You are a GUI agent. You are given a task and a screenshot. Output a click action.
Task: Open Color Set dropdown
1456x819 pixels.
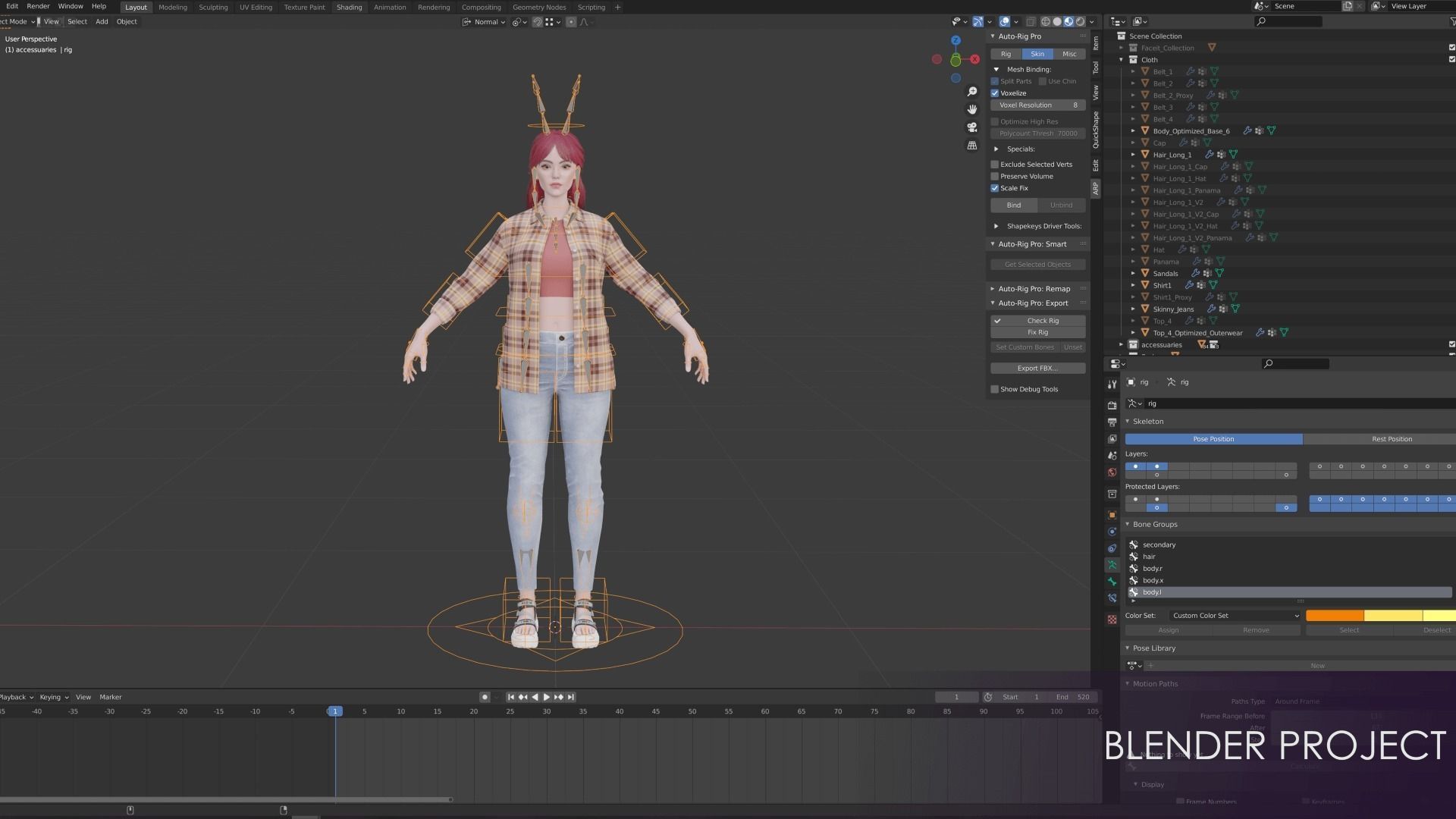(x=1235, y=616)
